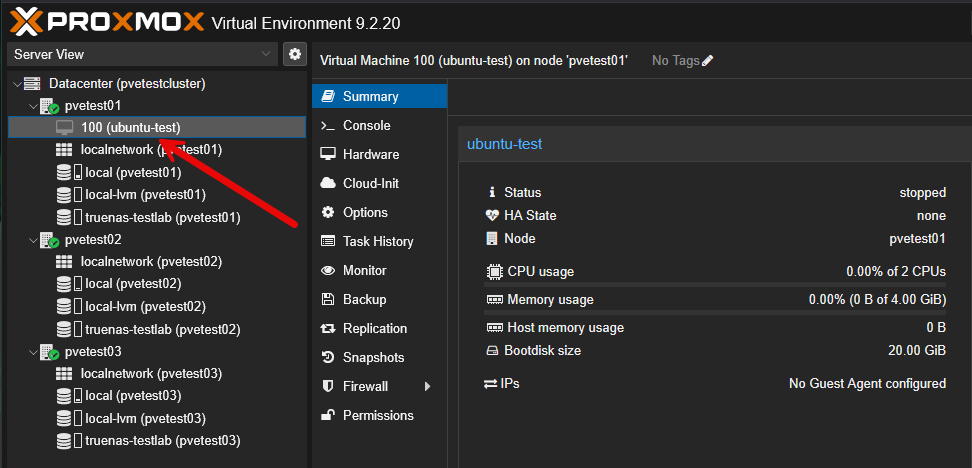
Task: Click the Bootdisk size drive icon
Action: point(492,351)
